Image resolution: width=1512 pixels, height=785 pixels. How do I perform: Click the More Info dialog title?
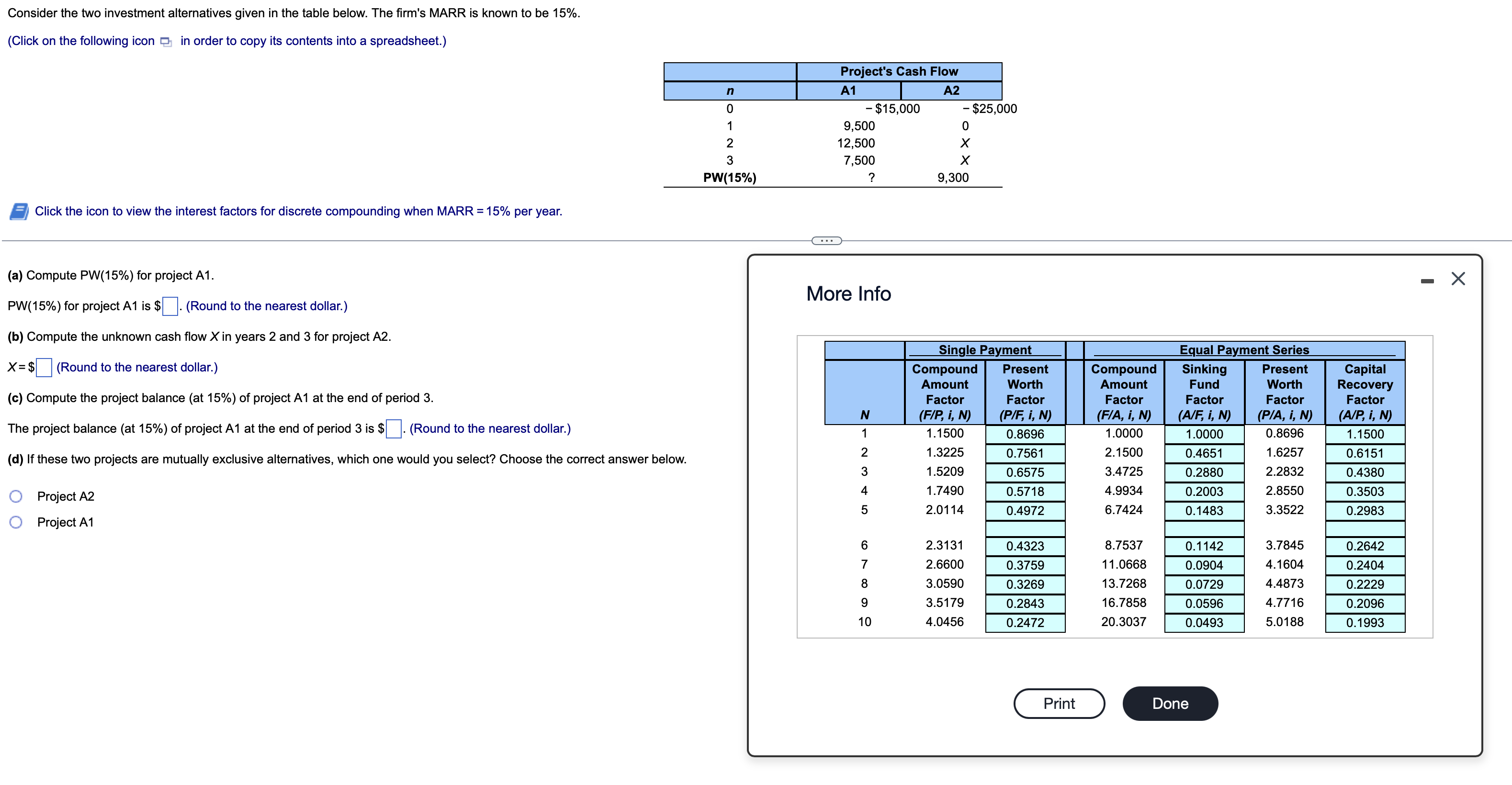click(848, 293)
